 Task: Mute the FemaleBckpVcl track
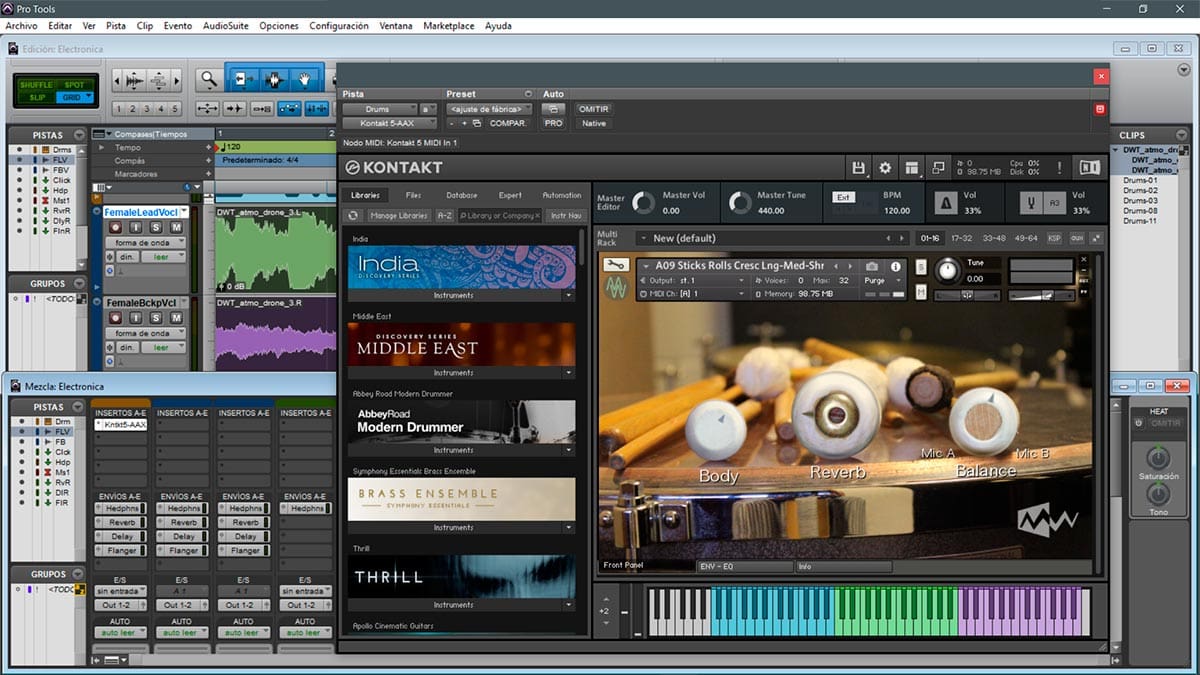(176, 318)
